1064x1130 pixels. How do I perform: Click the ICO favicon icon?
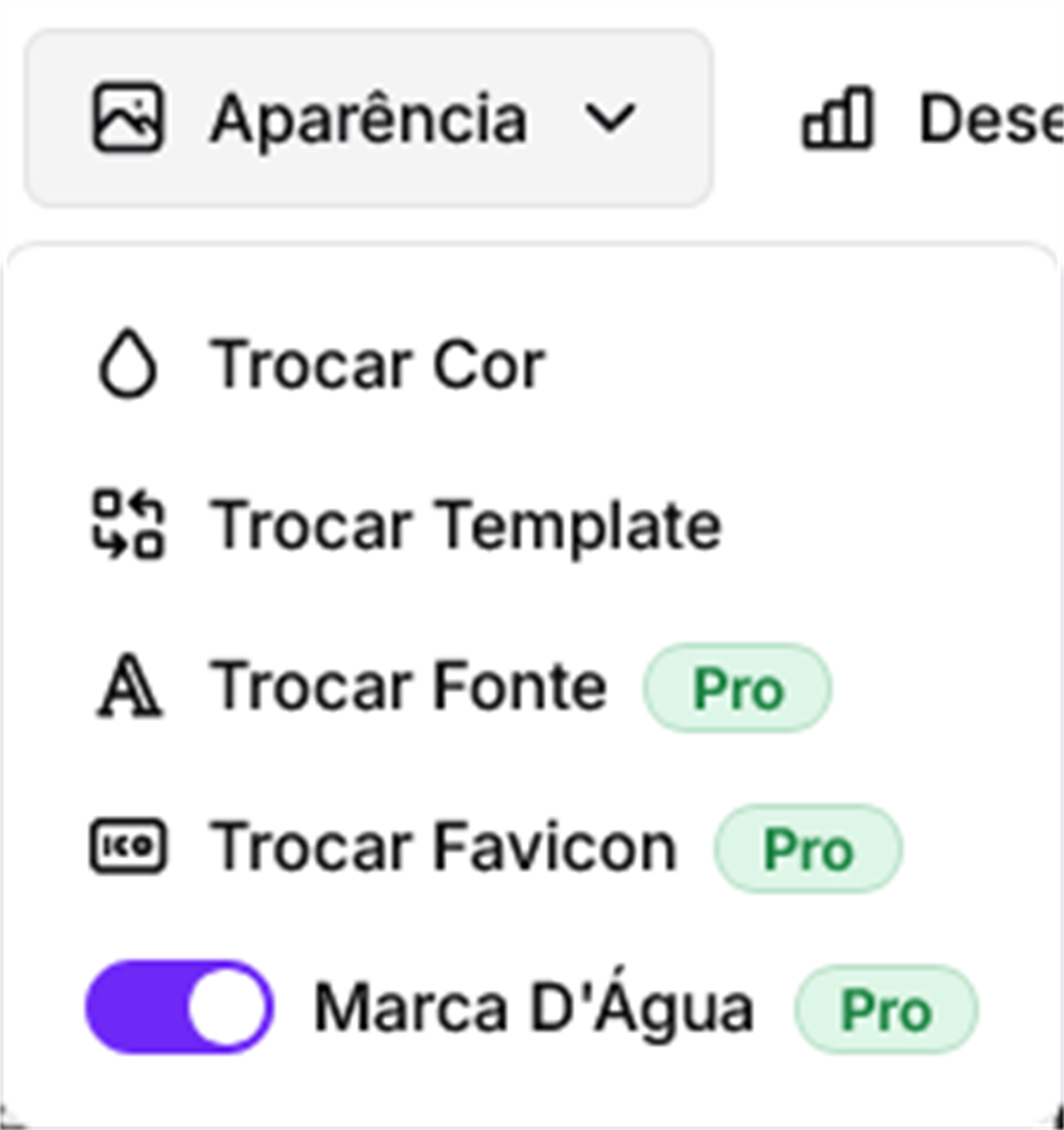[x=128, y=846]
